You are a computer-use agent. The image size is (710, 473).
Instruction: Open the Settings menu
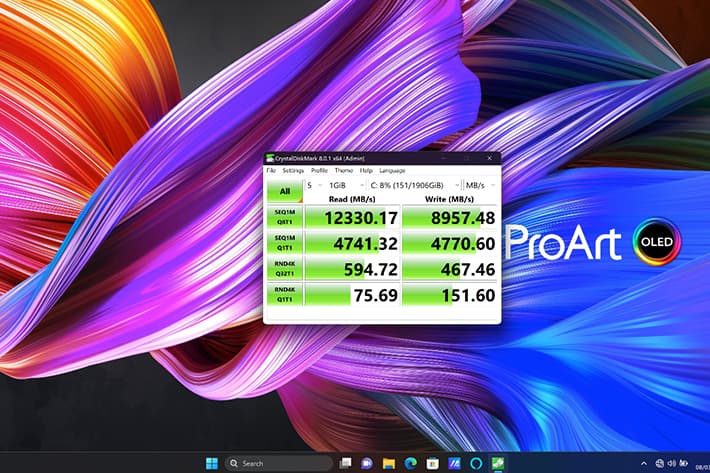tap(293, 171)
